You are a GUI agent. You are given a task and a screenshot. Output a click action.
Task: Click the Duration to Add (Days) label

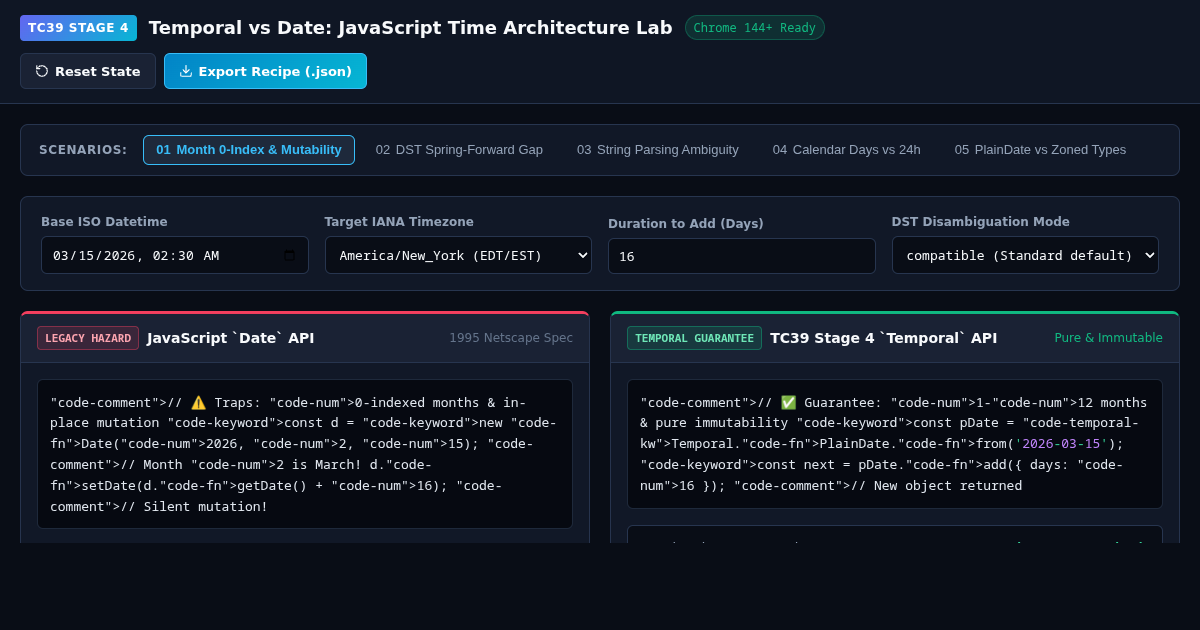tap(685, 224)
